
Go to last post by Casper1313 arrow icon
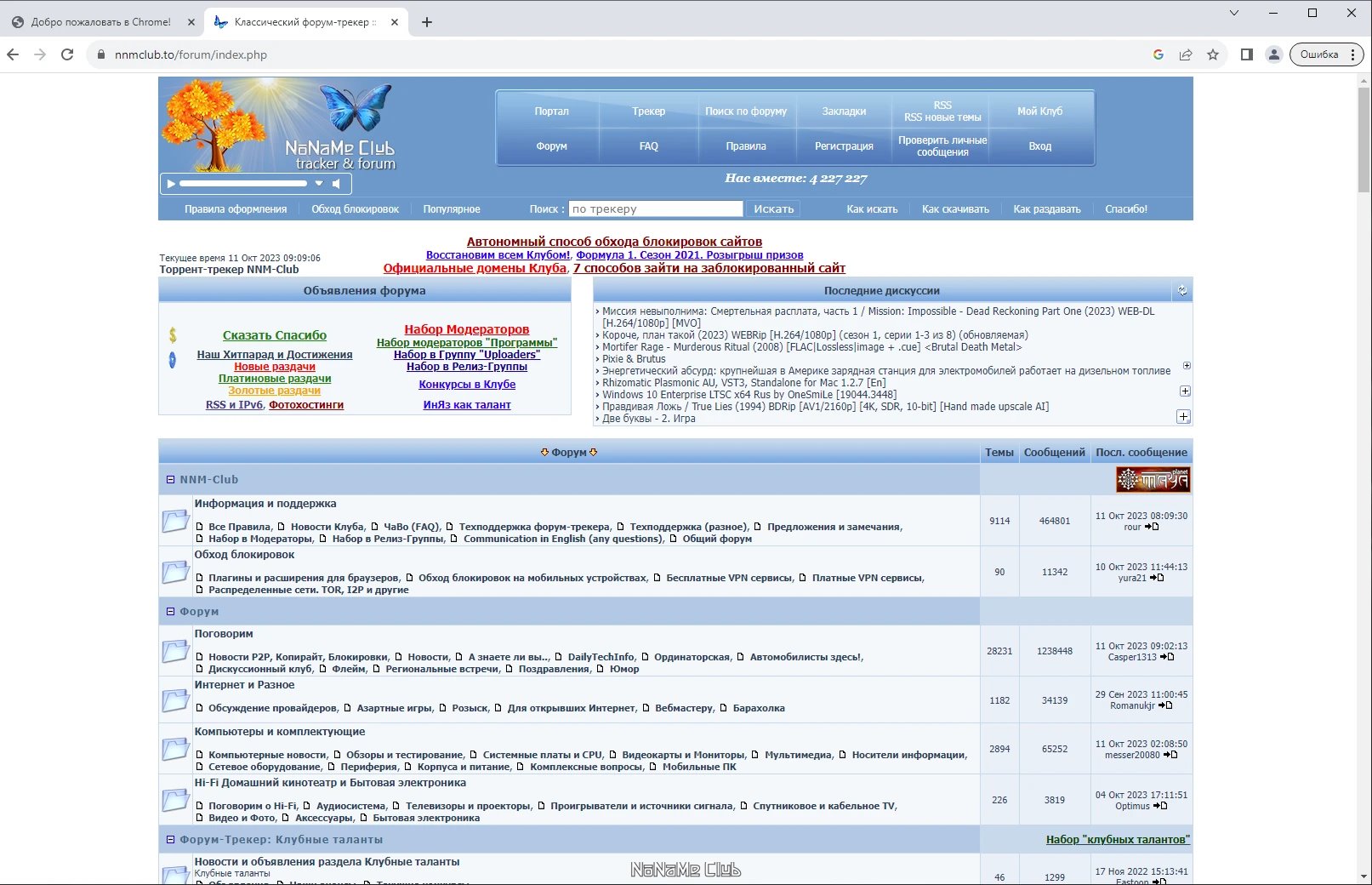1167,657
